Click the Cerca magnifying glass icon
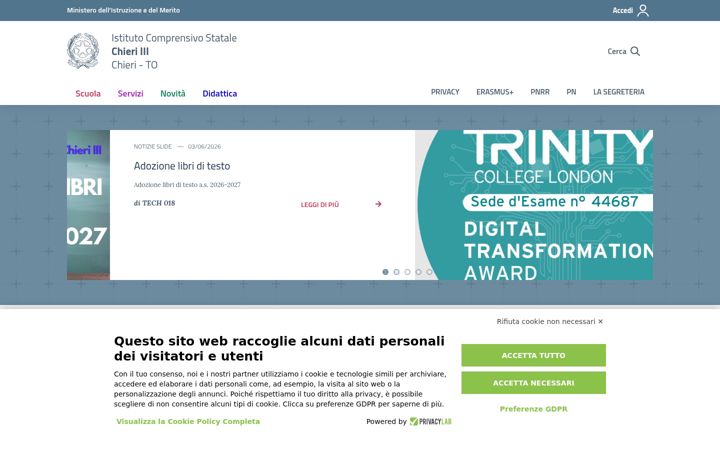This screenshot has width=720, height=450. pyautogui.click(x=635, y=51)
